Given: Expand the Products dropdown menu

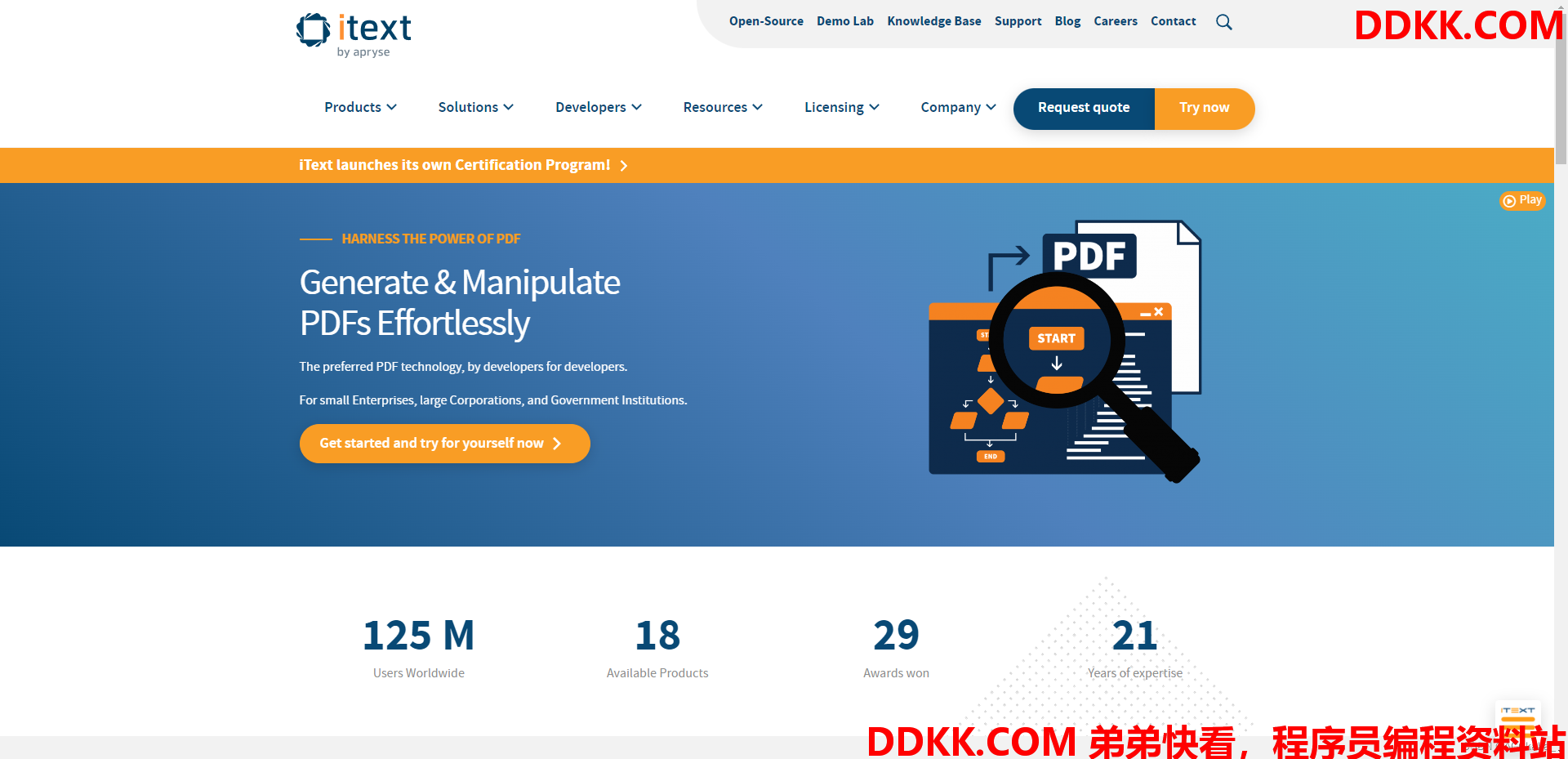Looking at the screenshot, I should pyautogui.click(x=360, y=107).
